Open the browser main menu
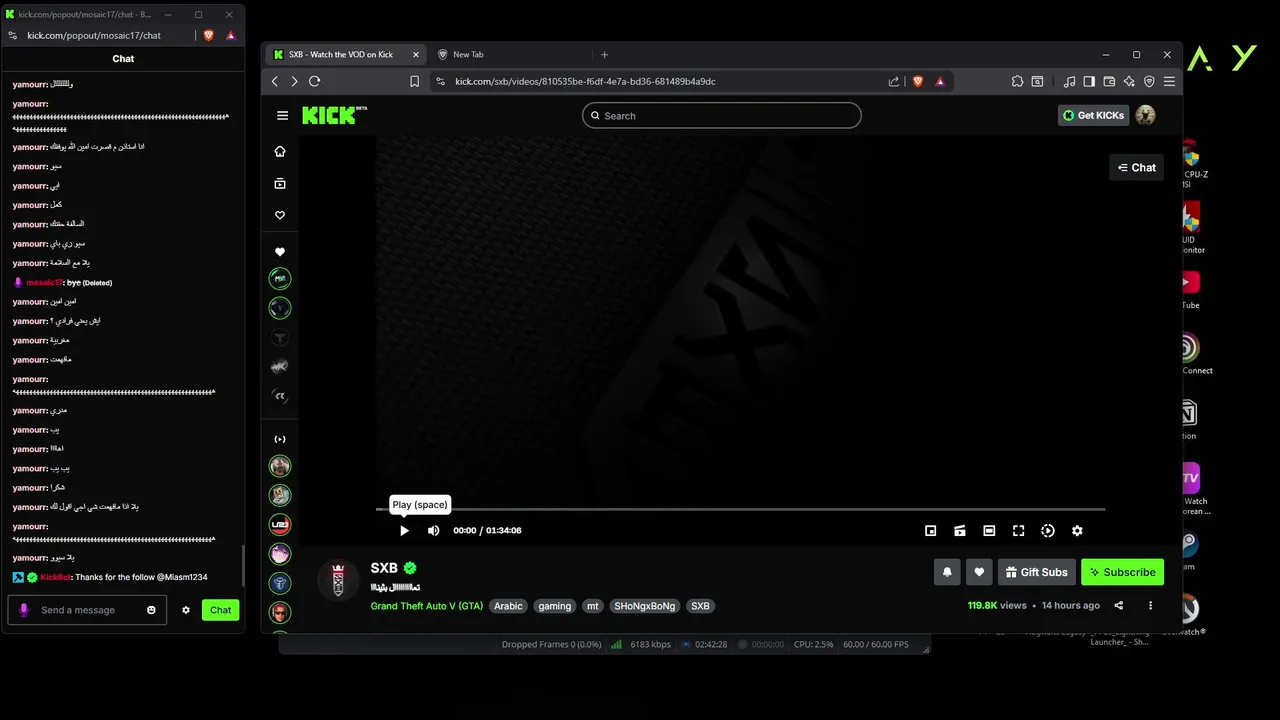 point(1169,81)
